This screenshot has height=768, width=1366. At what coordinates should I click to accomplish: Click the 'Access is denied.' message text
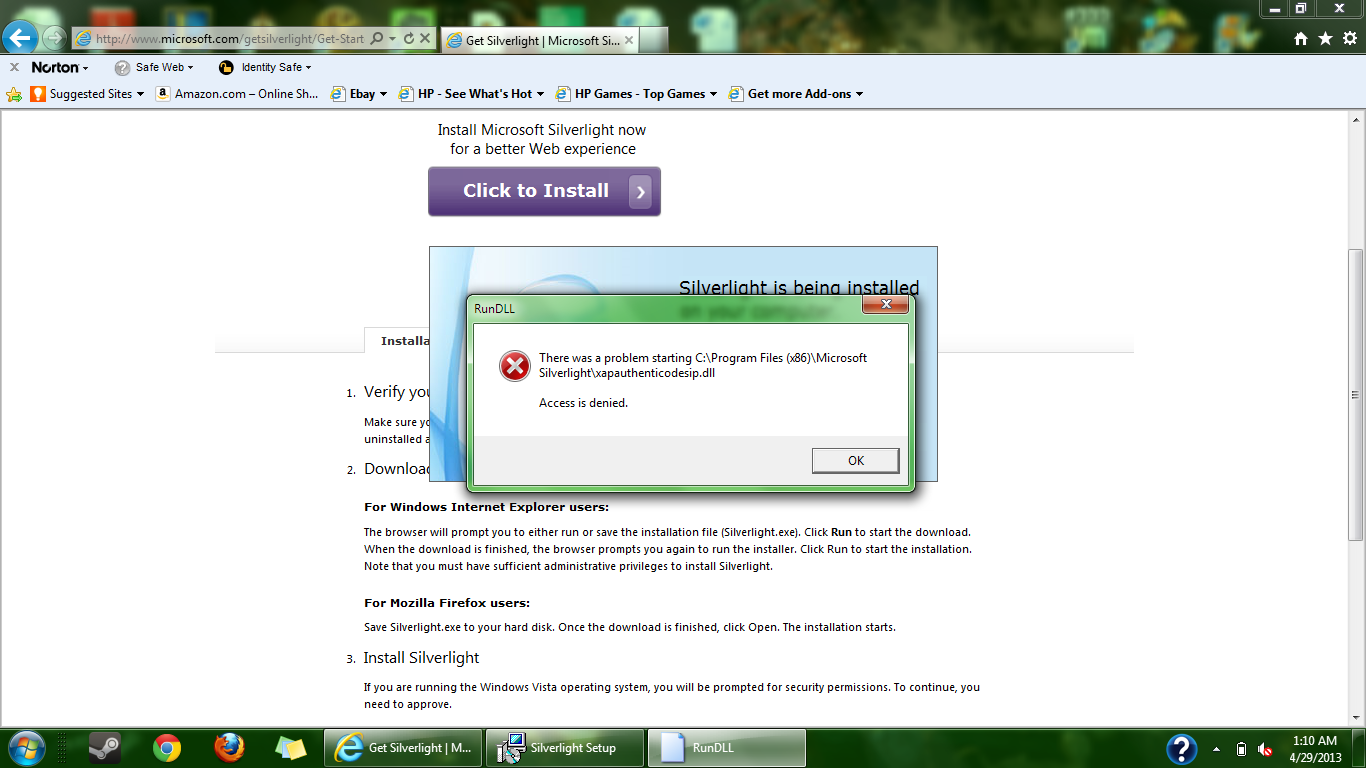point(583,403)
